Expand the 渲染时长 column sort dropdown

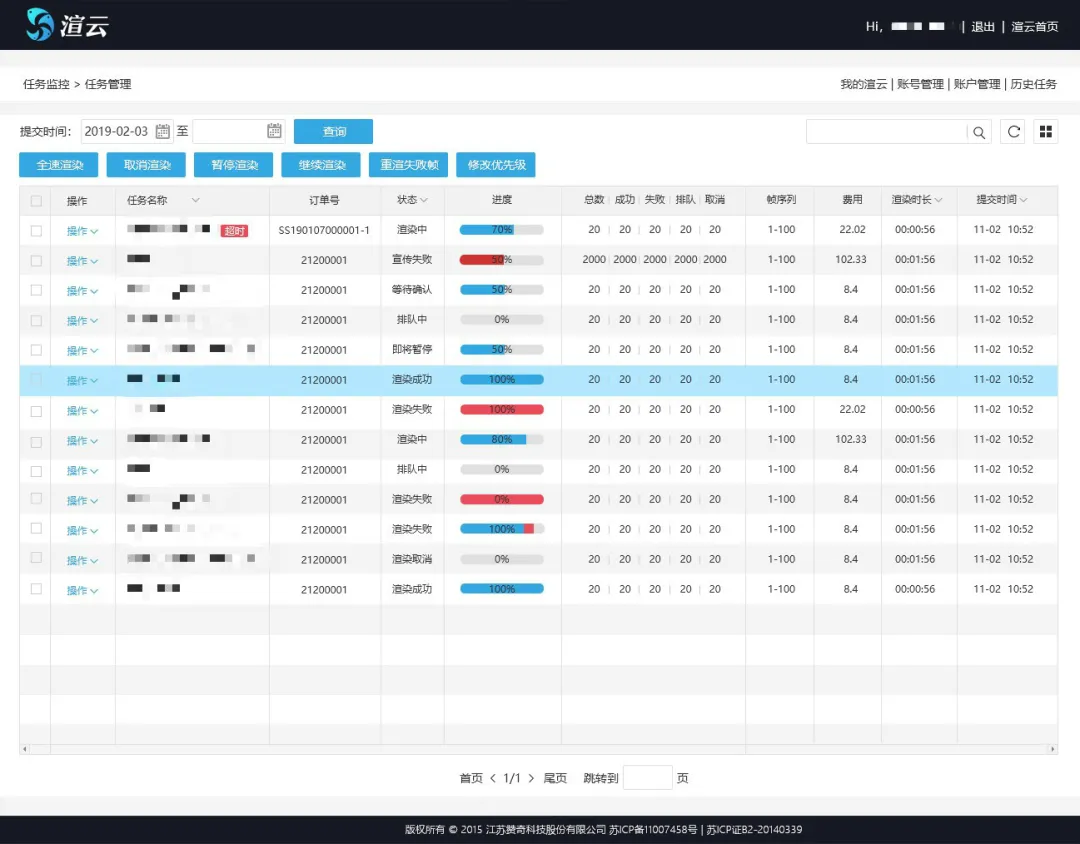938,201
